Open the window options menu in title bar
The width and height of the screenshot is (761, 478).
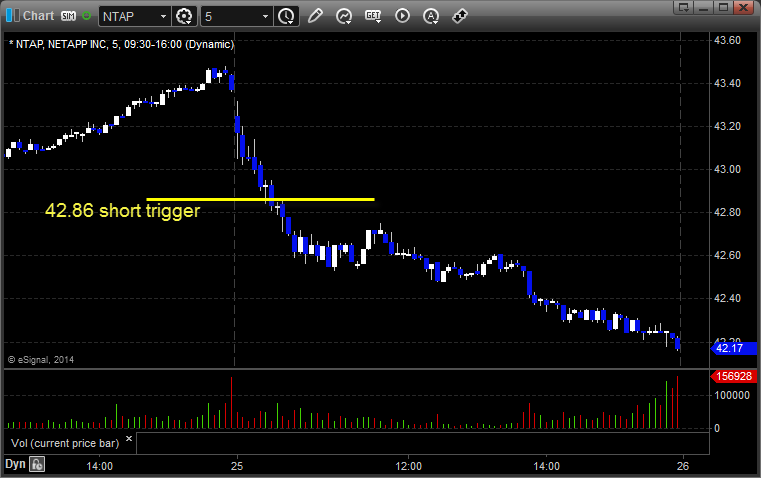(x=683, y=7)
